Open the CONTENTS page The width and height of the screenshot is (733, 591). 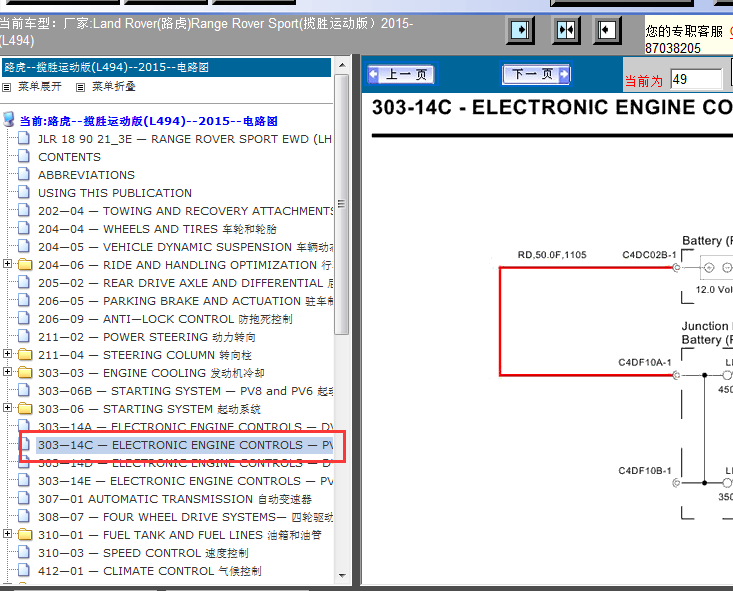pyautogui.click(x=69, y=157)
